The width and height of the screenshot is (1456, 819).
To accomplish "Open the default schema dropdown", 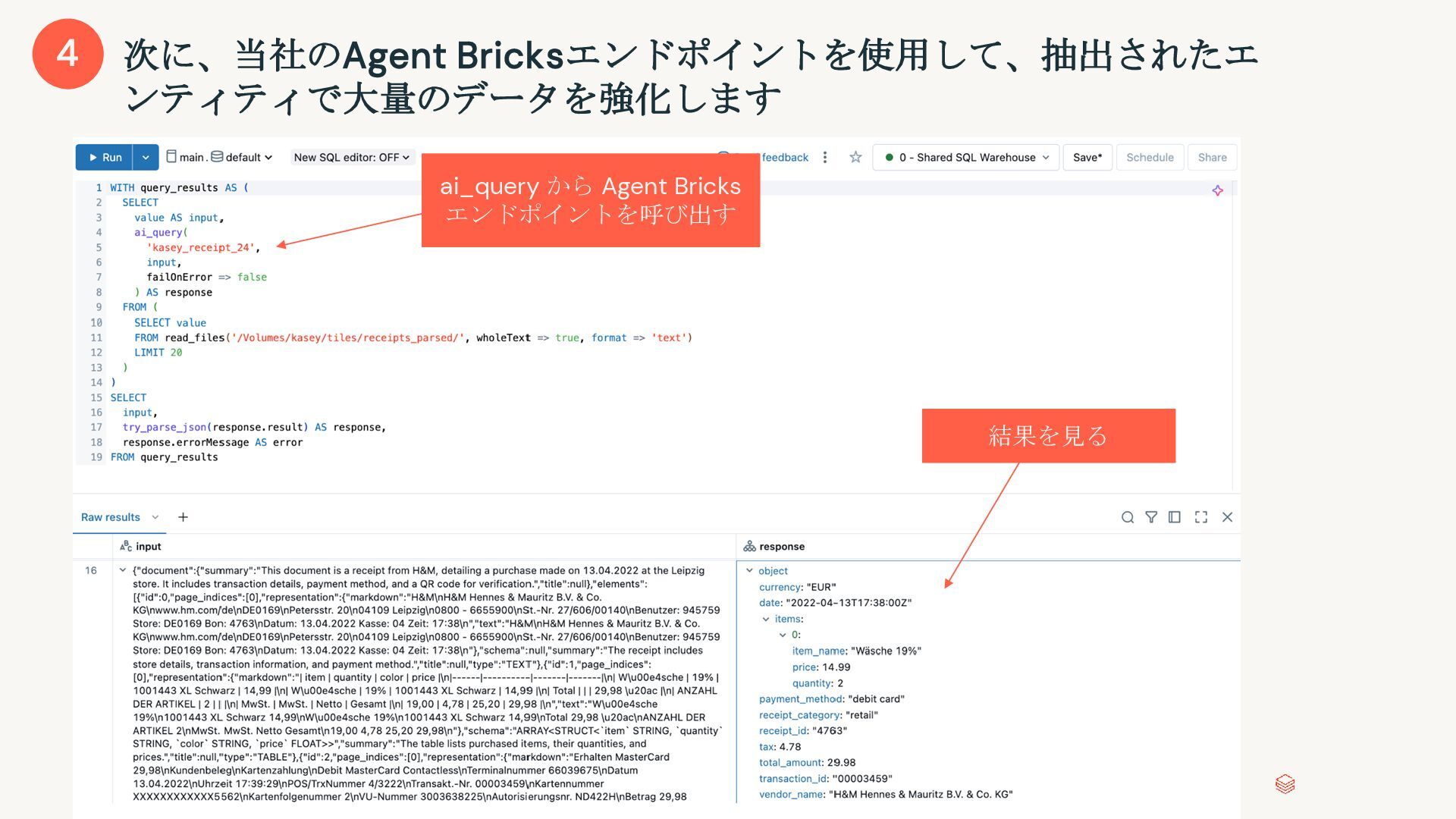I will click(243, 157).
